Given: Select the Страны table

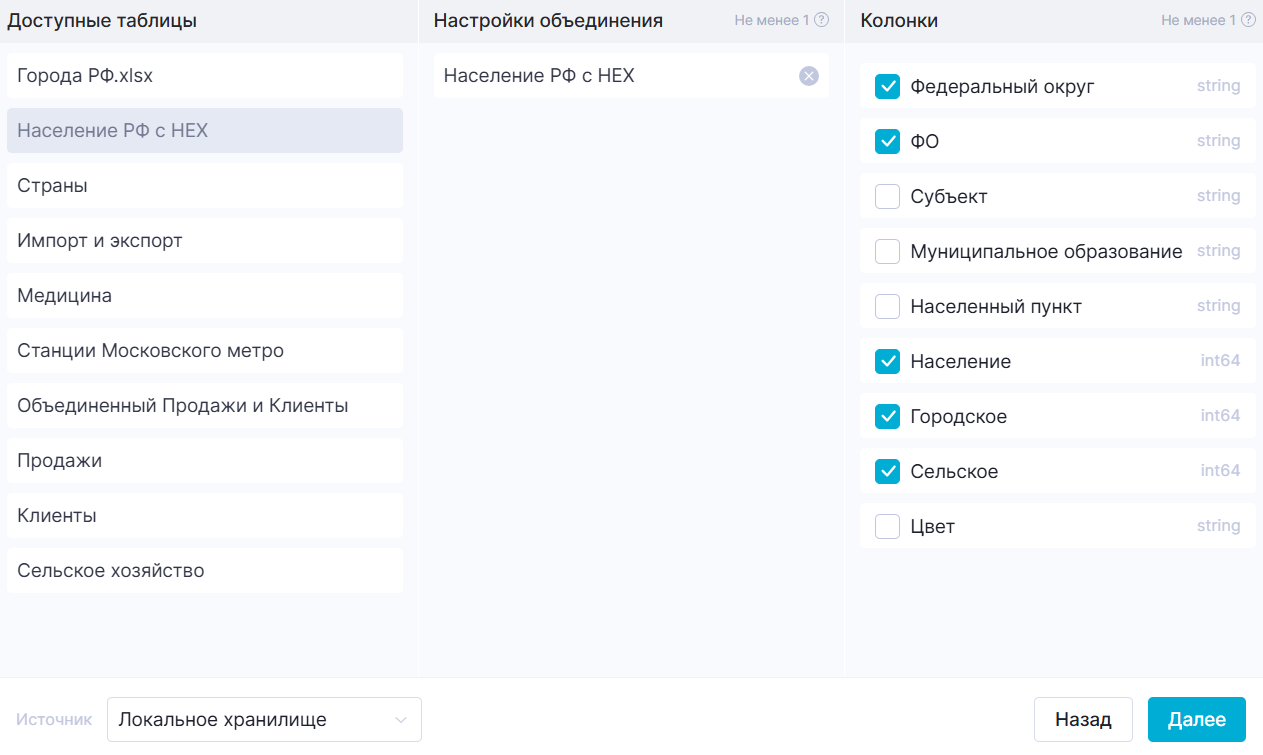Looking at the screenshot, I should [x=204, y=186].
